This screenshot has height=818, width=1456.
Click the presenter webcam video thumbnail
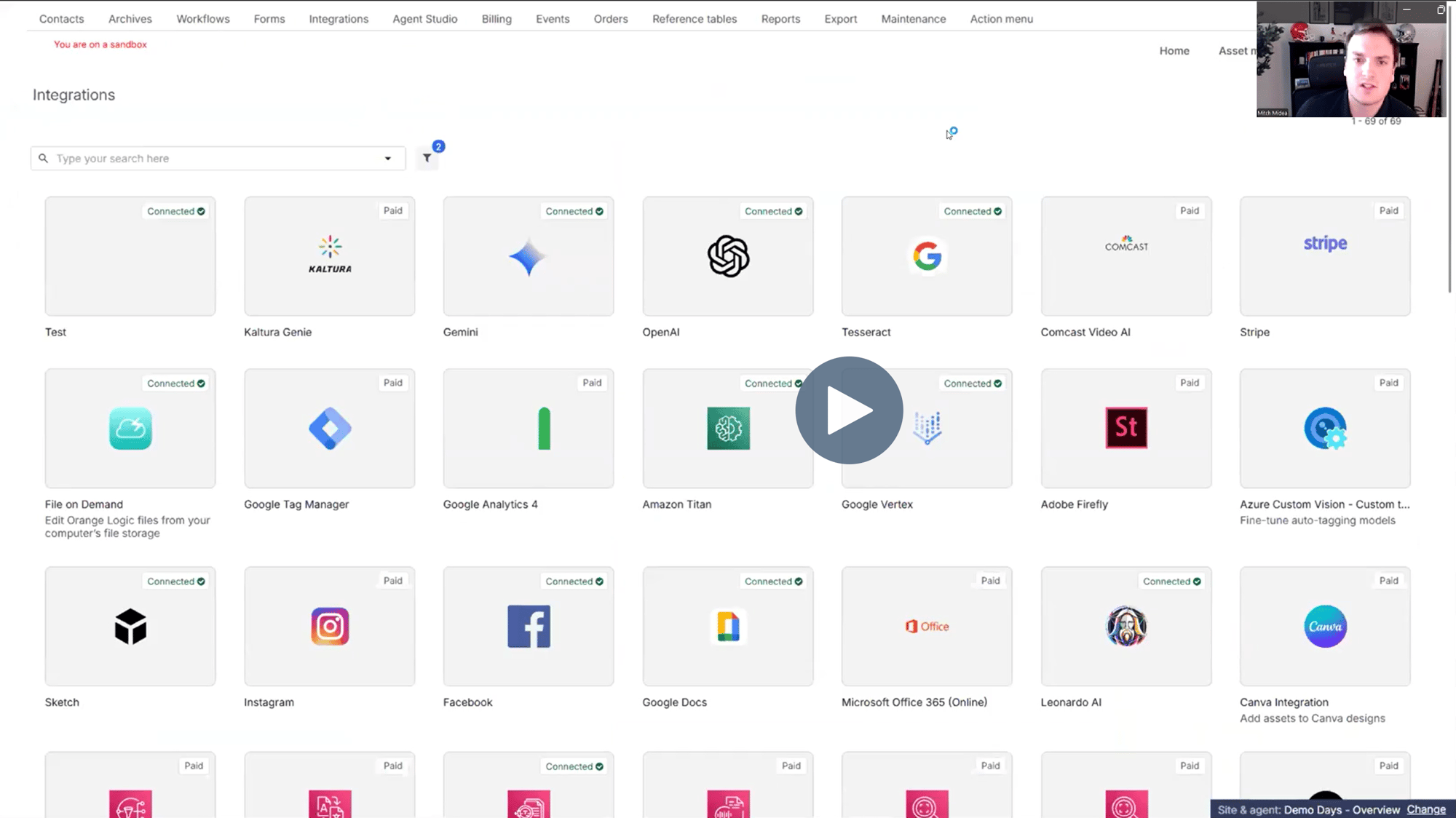click(x=1351, y=59)
